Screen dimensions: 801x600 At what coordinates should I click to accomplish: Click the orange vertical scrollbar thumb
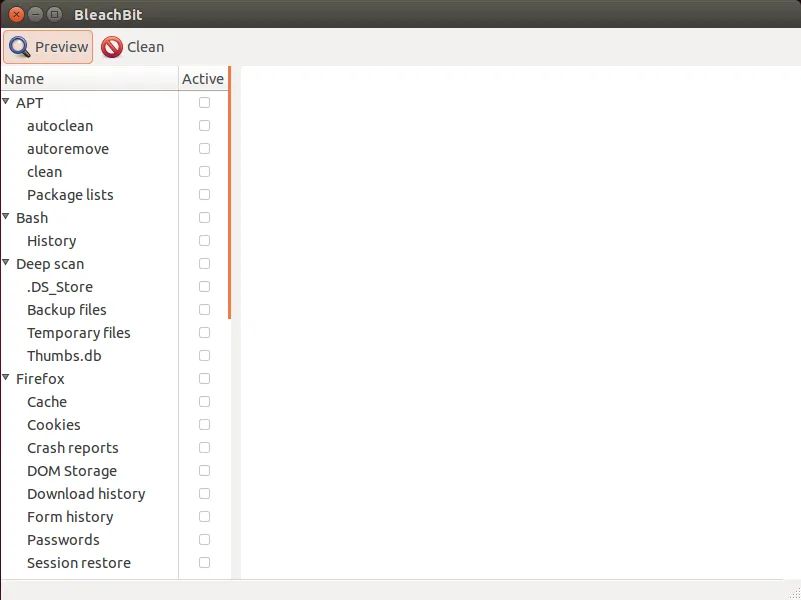[230, 193]
